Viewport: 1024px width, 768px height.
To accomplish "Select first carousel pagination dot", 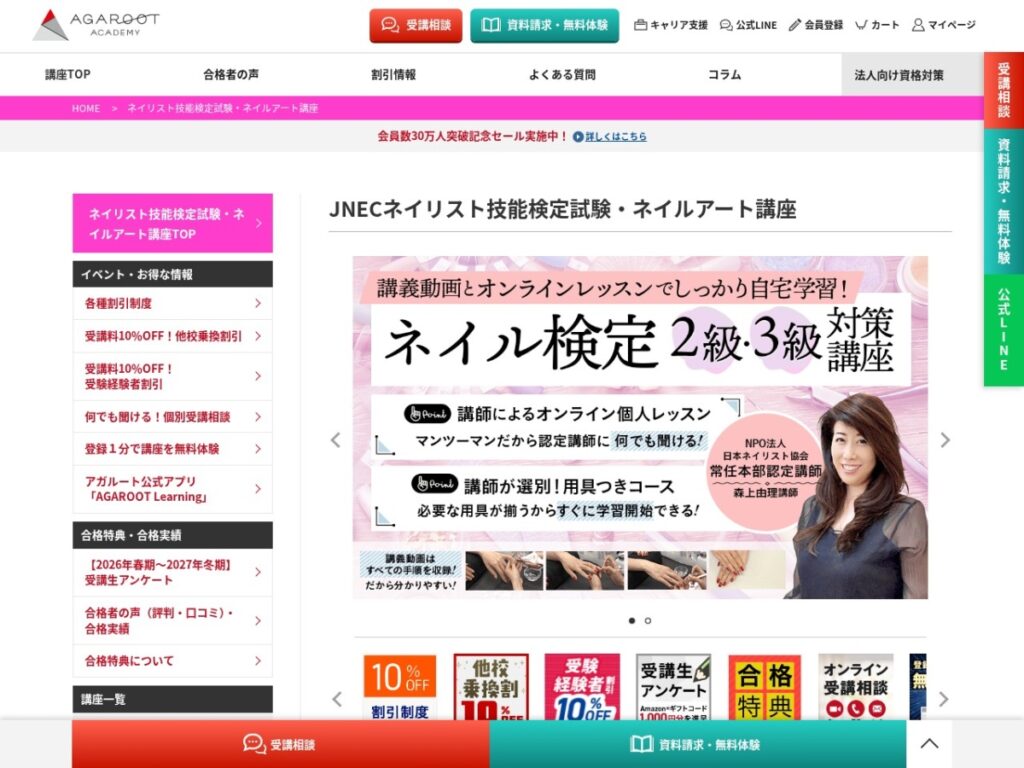I will (x=632, y=621).
